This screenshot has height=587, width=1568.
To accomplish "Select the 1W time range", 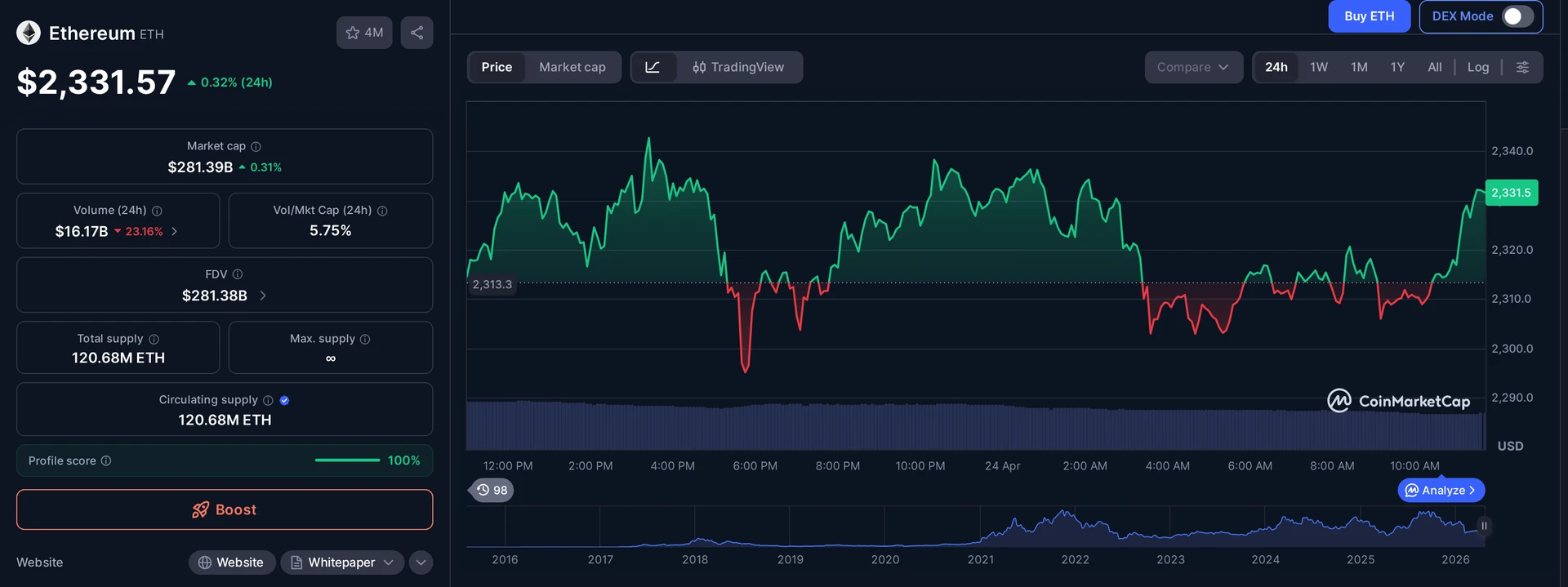I will point(1319,67).
